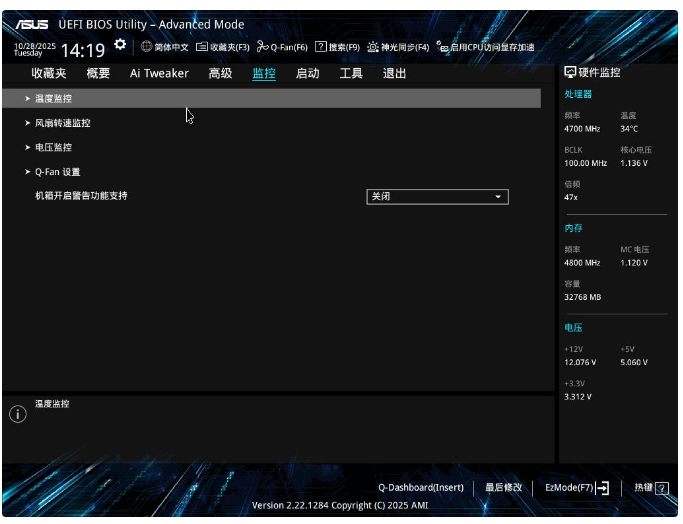The width and height of the screenshot is (683, 524).
Task: Switch to the Ai Tweaker tab
Action: click(159, 73)
